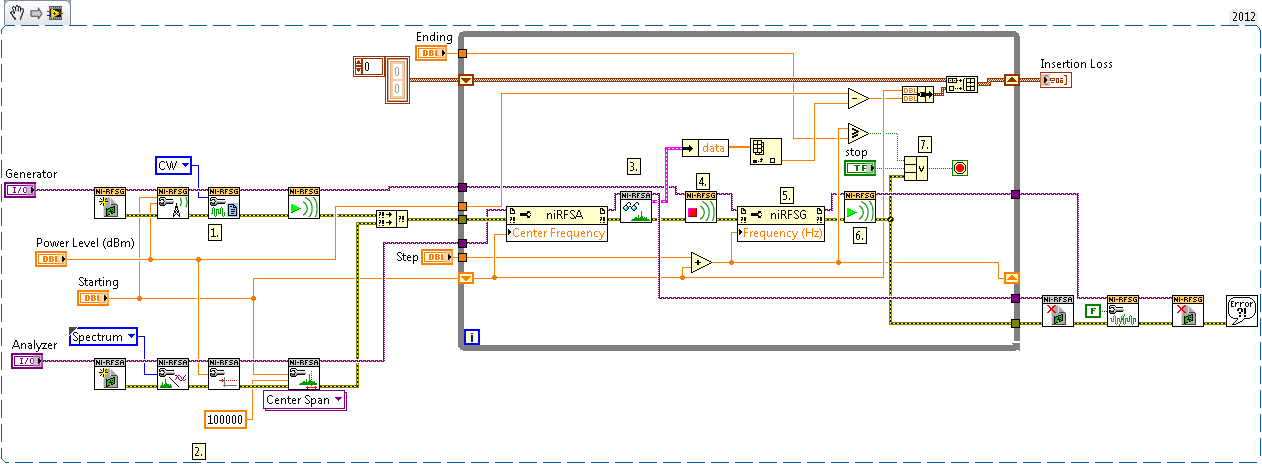Select the Greater Or Equal comparison node

[x=857, y=133]
